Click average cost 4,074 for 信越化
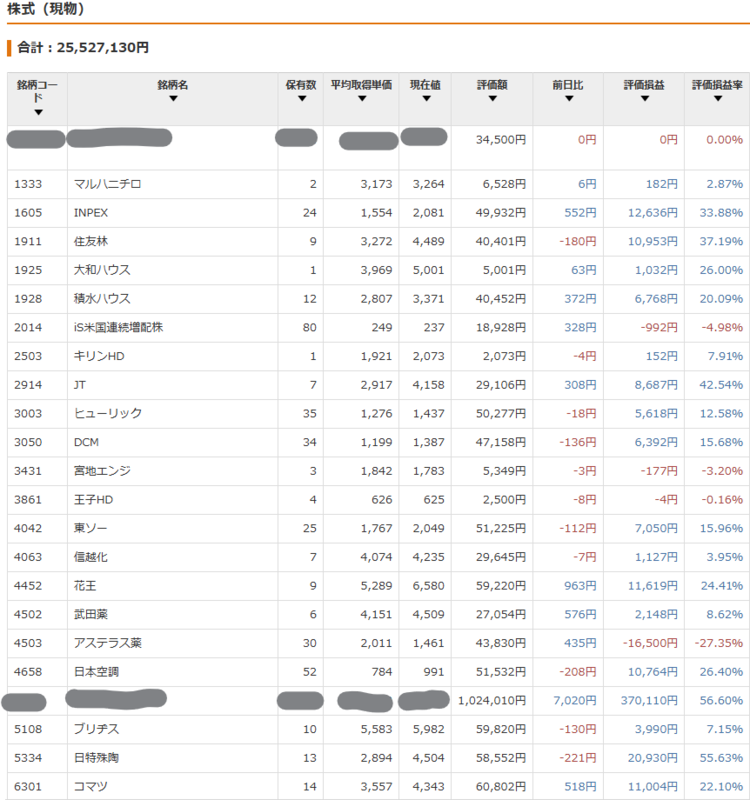 [377, 557]
